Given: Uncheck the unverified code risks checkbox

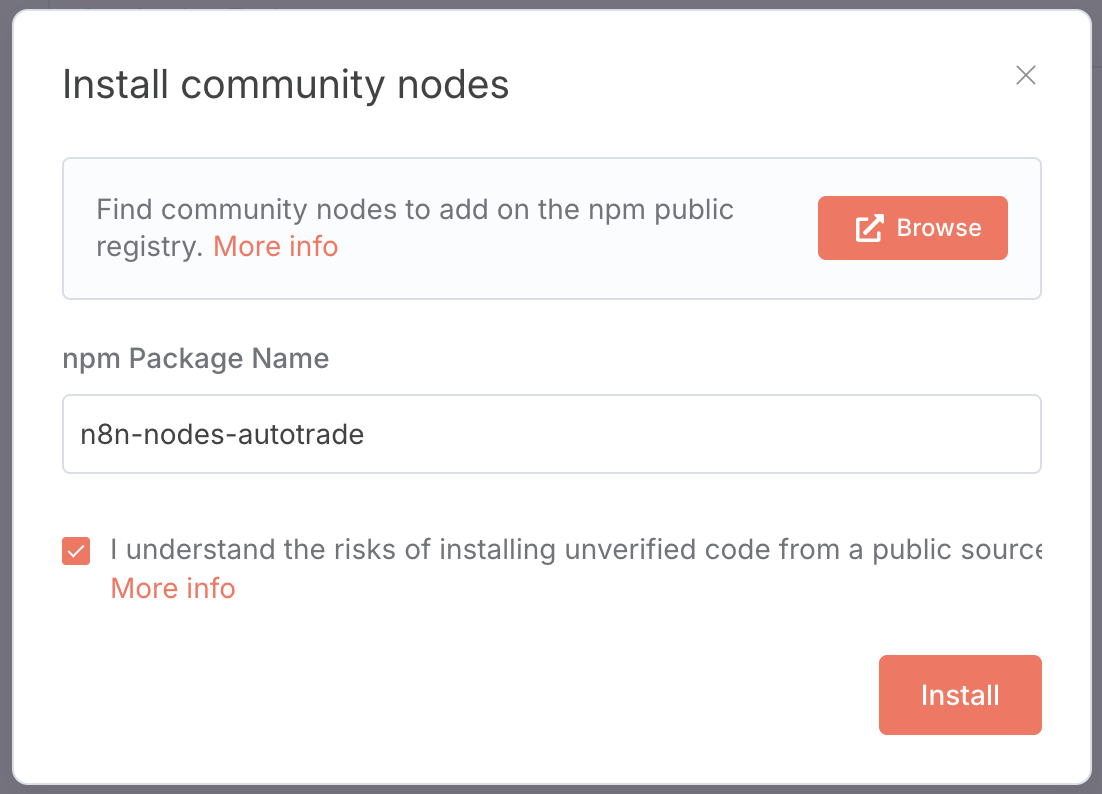Looking at the screenshot, I should tap(76, 551).
